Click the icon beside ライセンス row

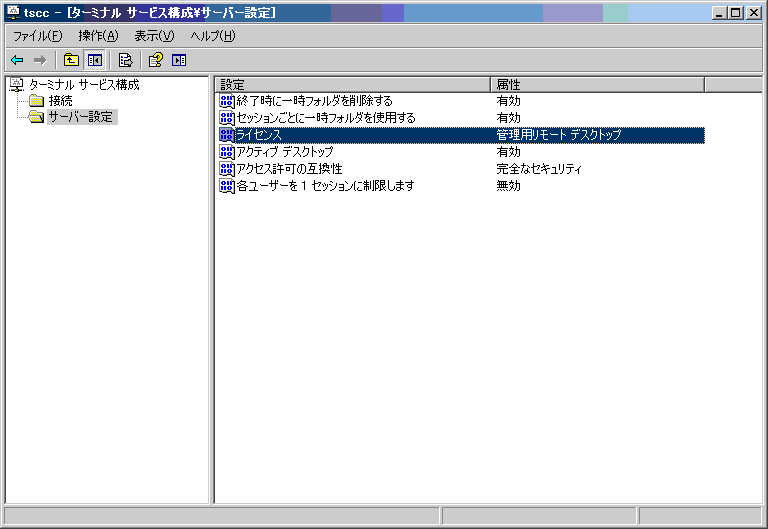coord(227,135)
